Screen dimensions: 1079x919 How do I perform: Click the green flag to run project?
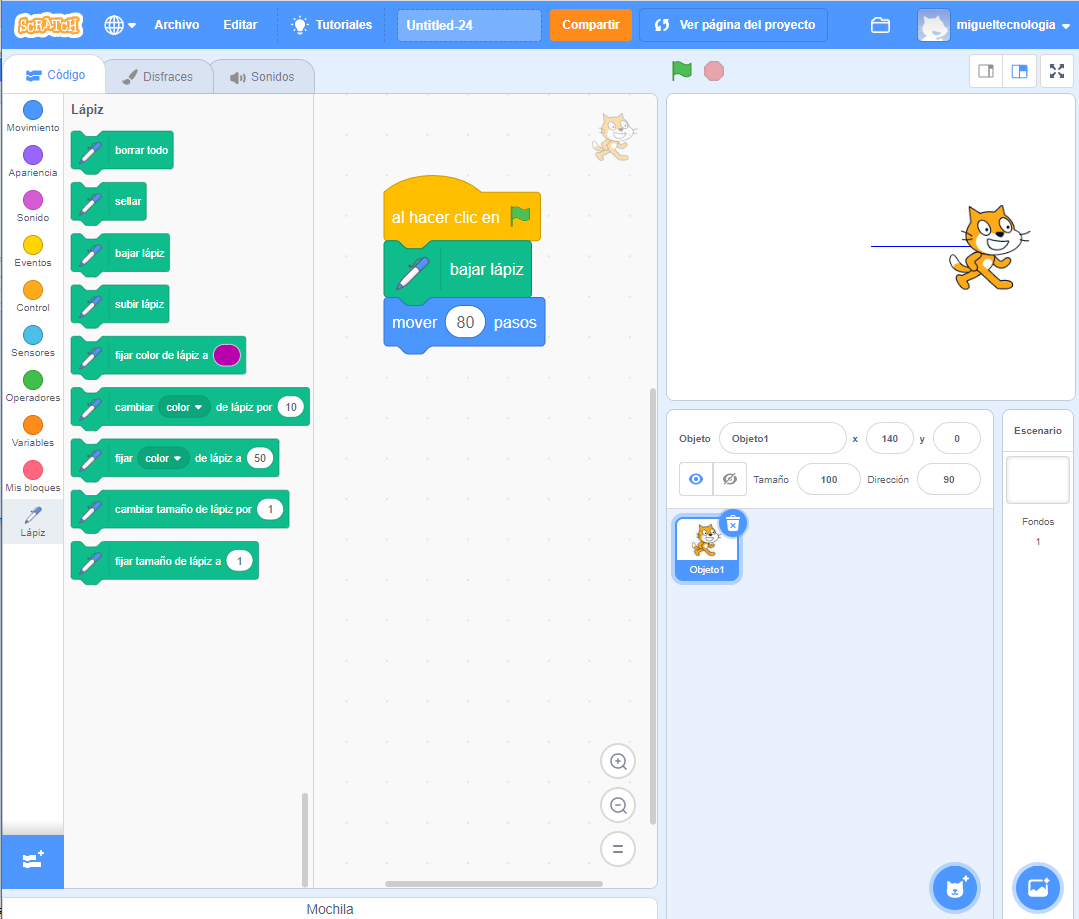pyautogui.click(x=682, y=71)
